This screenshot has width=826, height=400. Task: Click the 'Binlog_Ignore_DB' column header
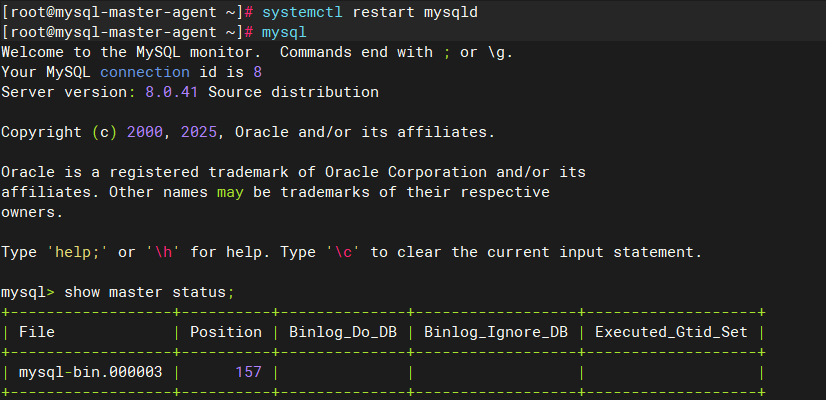point(496,332)
